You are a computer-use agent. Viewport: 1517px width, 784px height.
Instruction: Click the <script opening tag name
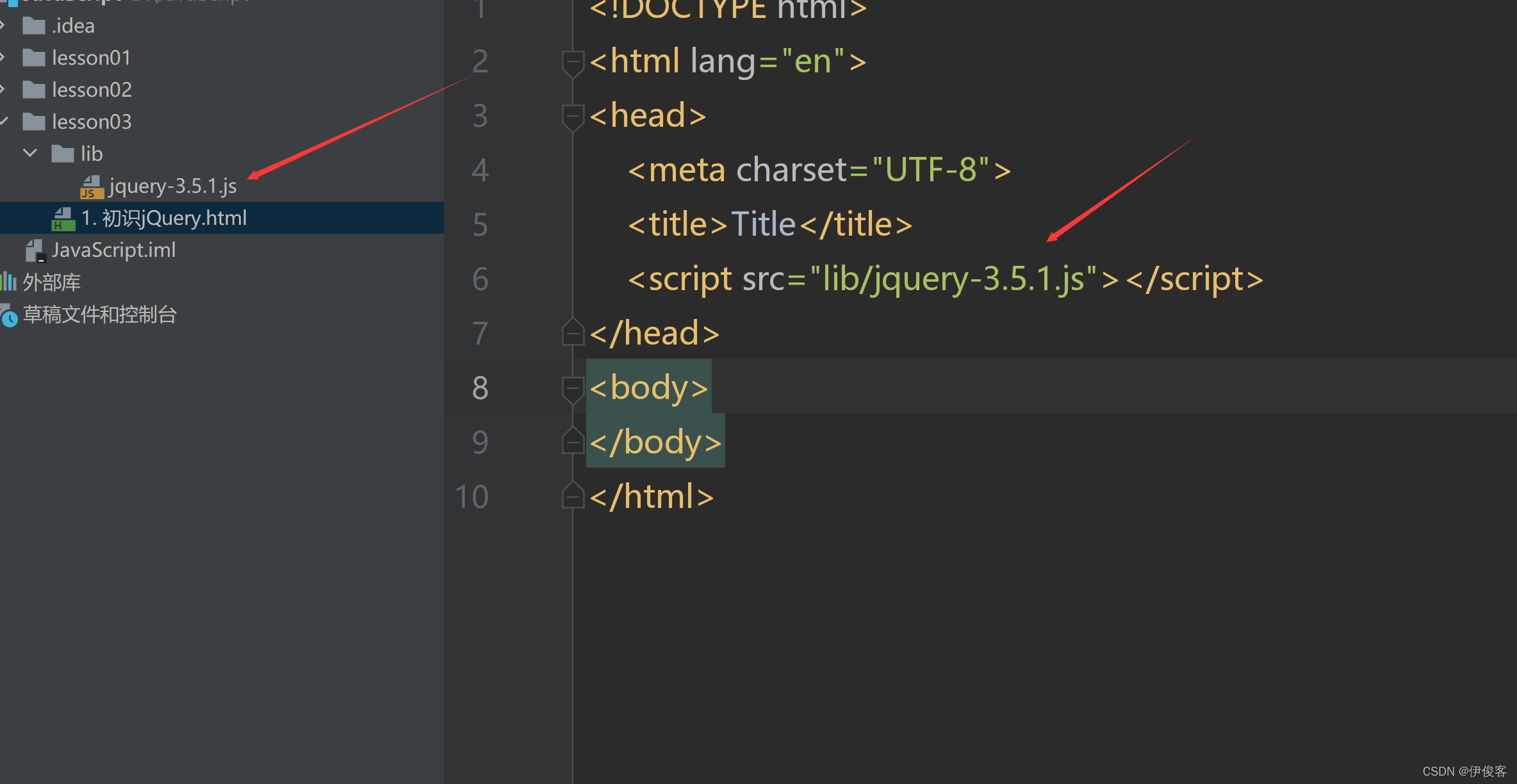(680, 280)
